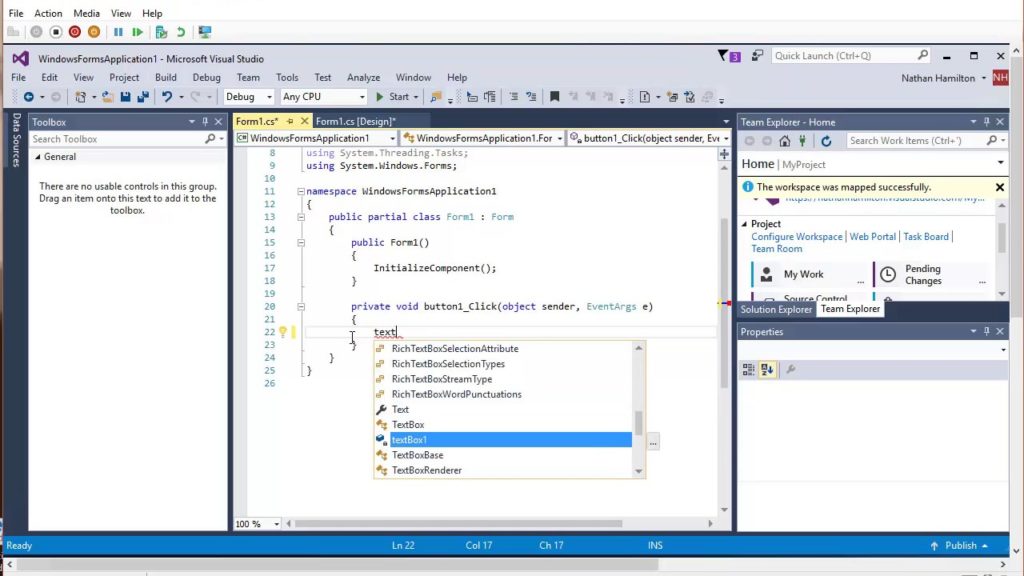This screenshot has width=1024, height=576.
Task: Click the Properties Alphabetical sort icon
Action: pyautogui.click(x=767, y=370)
